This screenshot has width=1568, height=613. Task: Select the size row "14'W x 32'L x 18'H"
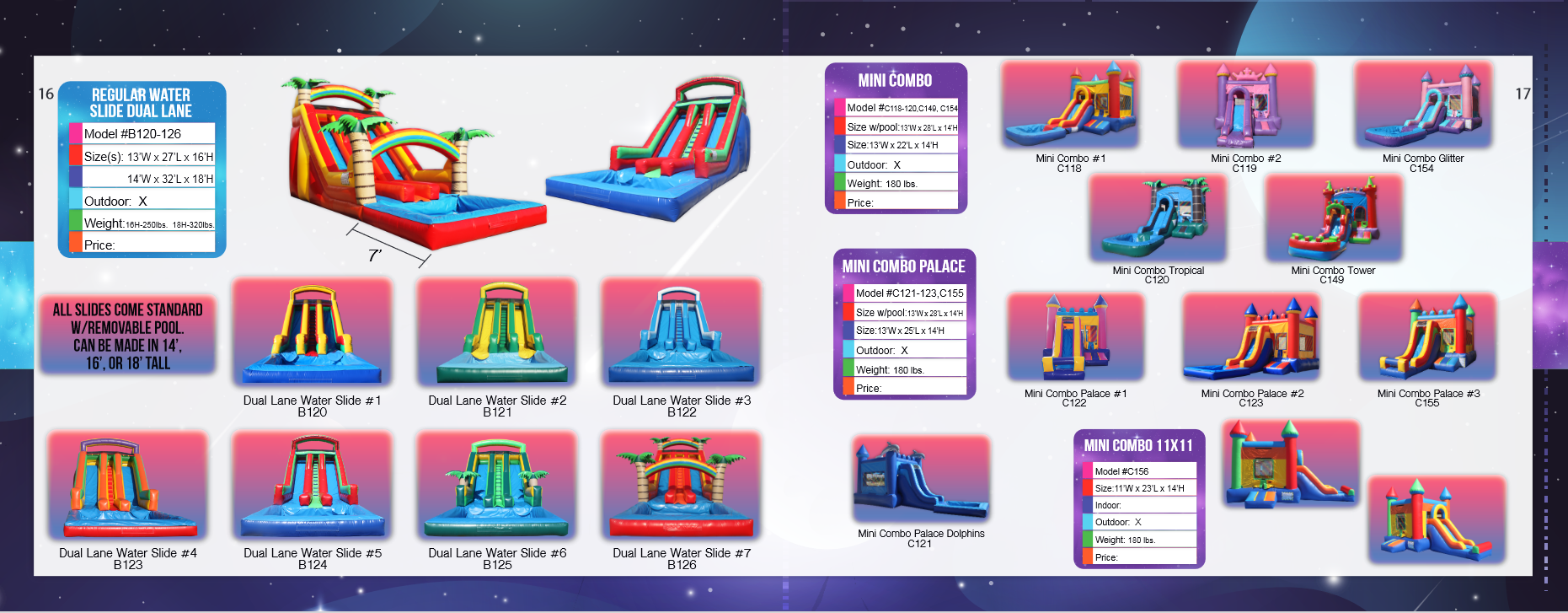142,178
